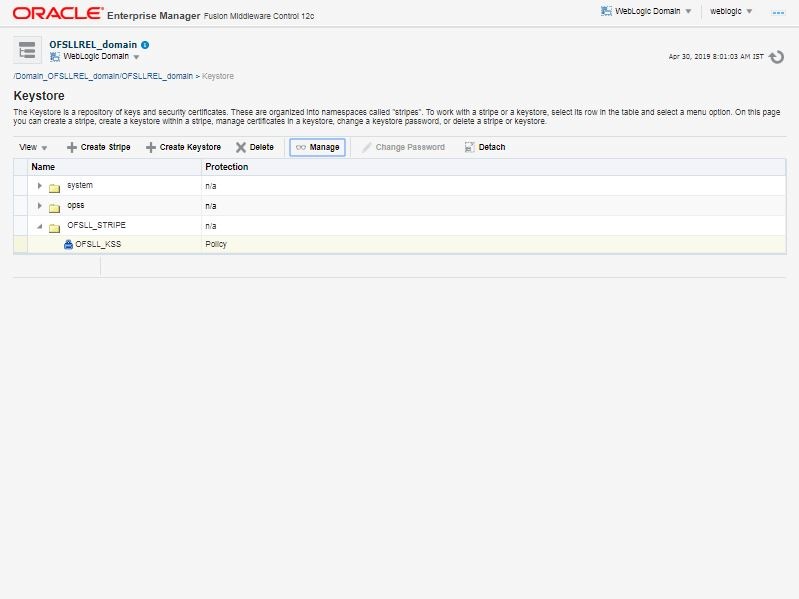Open WebLogic Domain dropdown below domain name
The height and width of the screenshot is (599, 799).
click(x=95, y=57)
